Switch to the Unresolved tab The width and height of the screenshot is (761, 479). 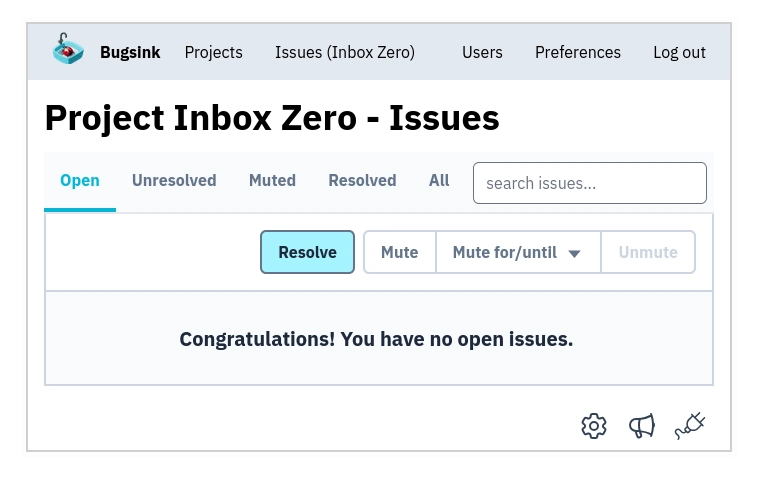coord(174,181)
